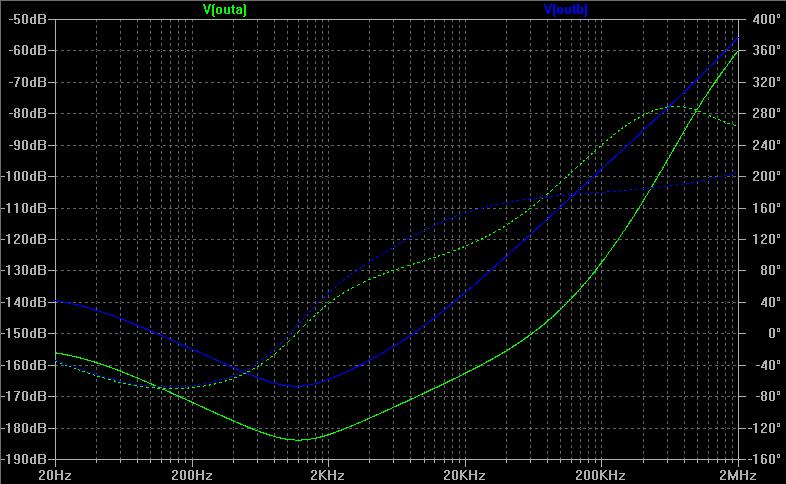Click the -160dB left axis label
This screenshot has height=484, width=786.
pos(24,365)
